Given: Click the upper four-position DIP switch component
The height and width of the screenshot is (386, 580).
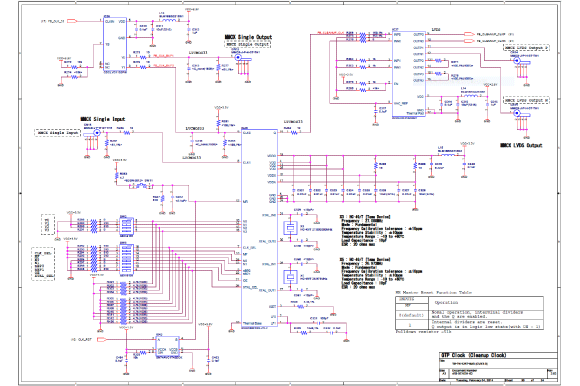Looking at the screenshot, I should click(126, 225).
